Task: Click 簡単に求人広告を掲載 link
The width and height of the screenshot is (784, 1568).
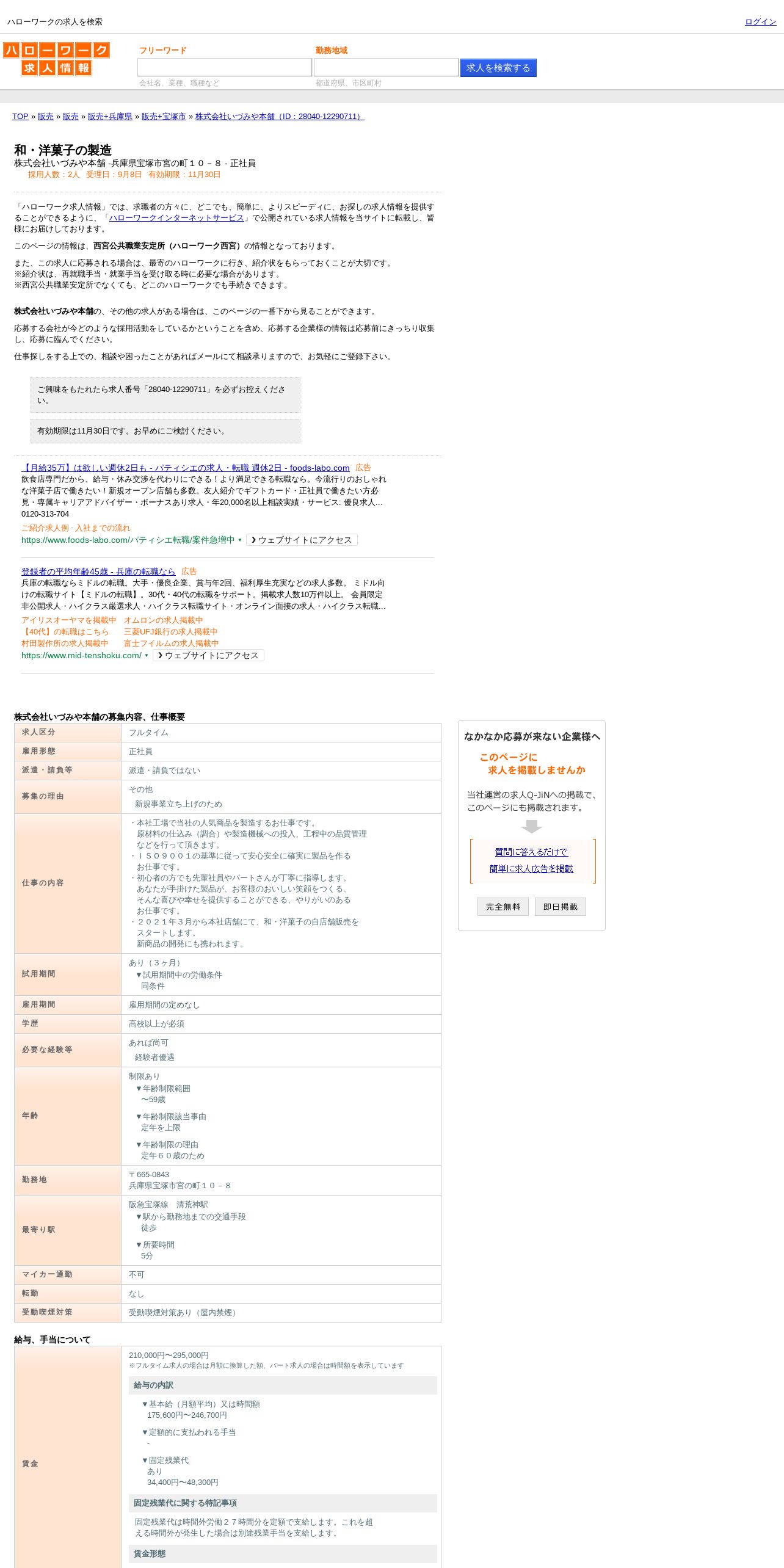Action: 531,869
